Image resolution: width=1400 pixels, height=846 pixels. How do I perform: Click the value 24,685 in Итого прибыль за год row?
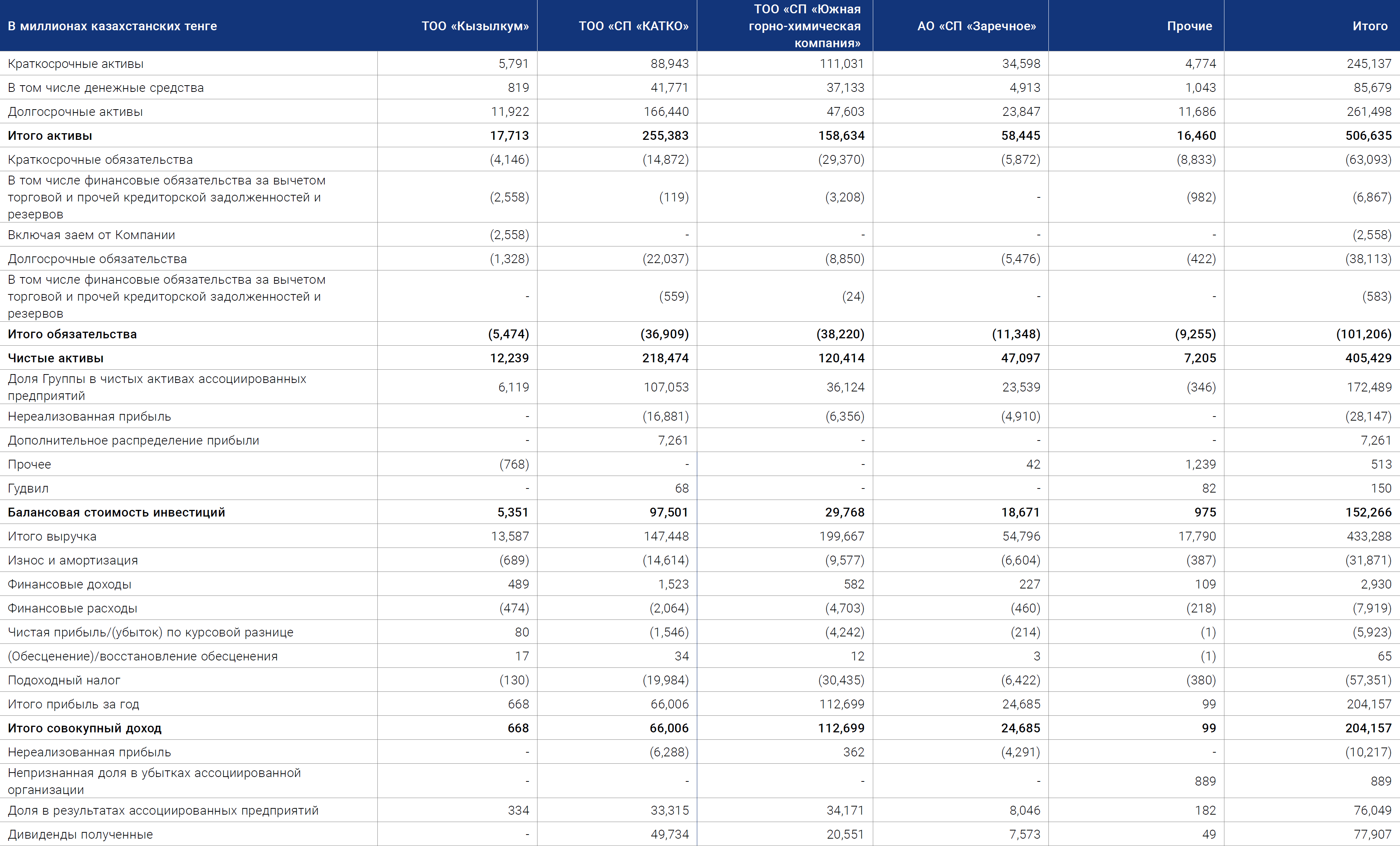coord(1021,704)
